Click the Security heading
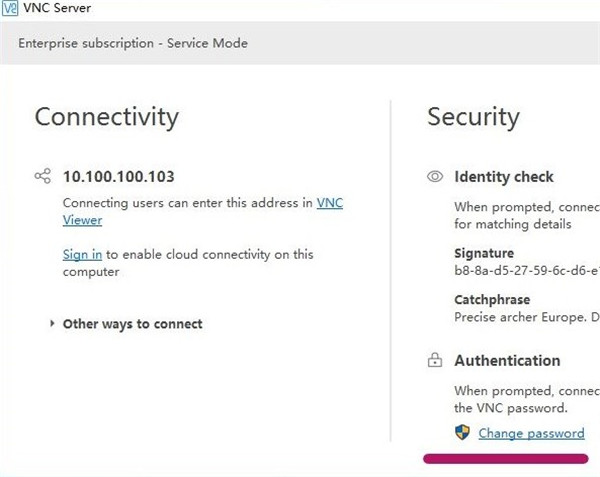This screenshot has width=600, height=477. click(x=473, y=117)
